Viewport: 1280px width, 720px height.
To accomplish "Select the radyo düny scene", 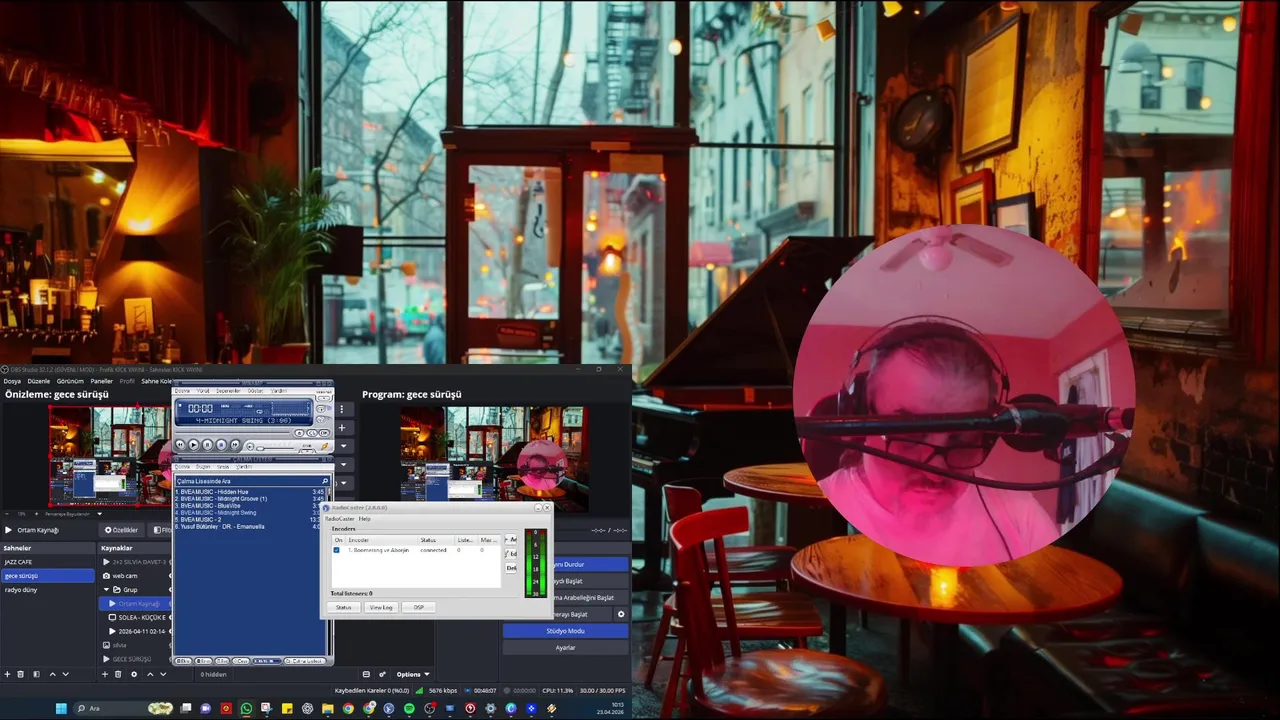I will (x=47, y=590).
